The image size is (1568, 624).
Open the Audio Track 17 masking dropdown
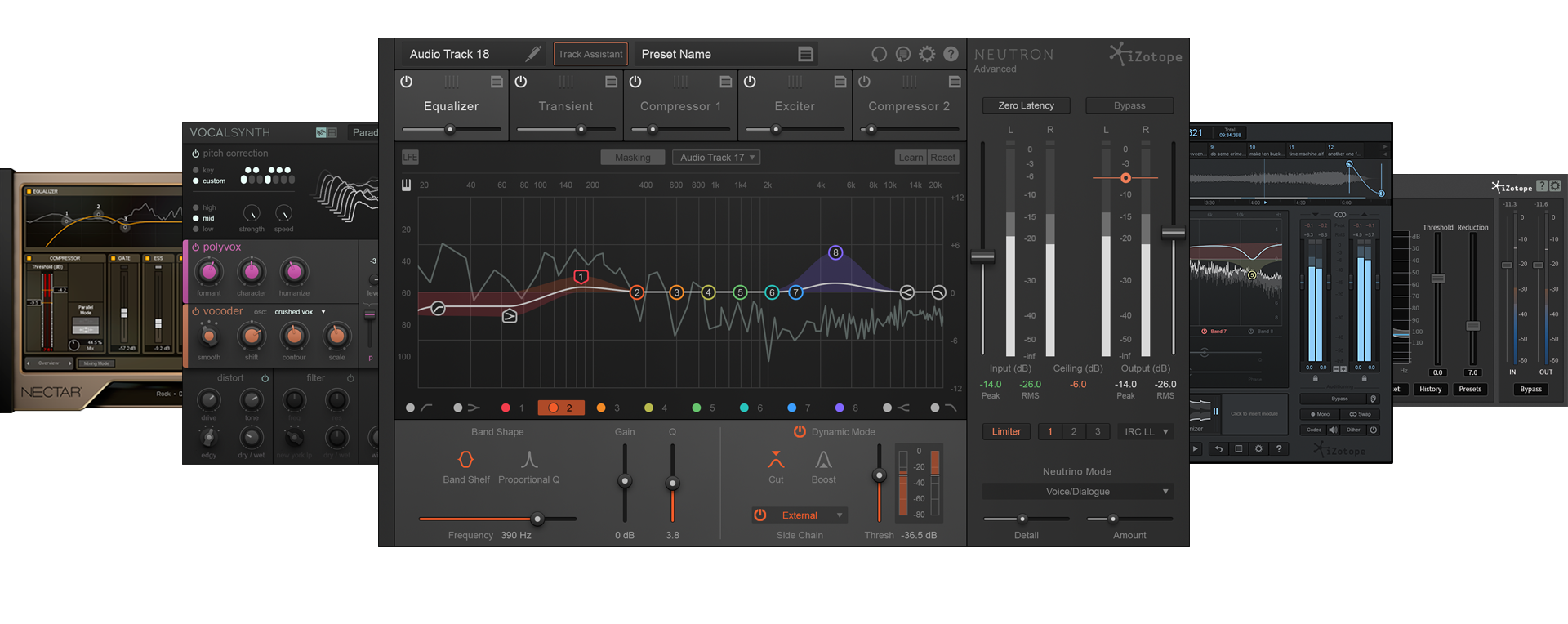716,157
